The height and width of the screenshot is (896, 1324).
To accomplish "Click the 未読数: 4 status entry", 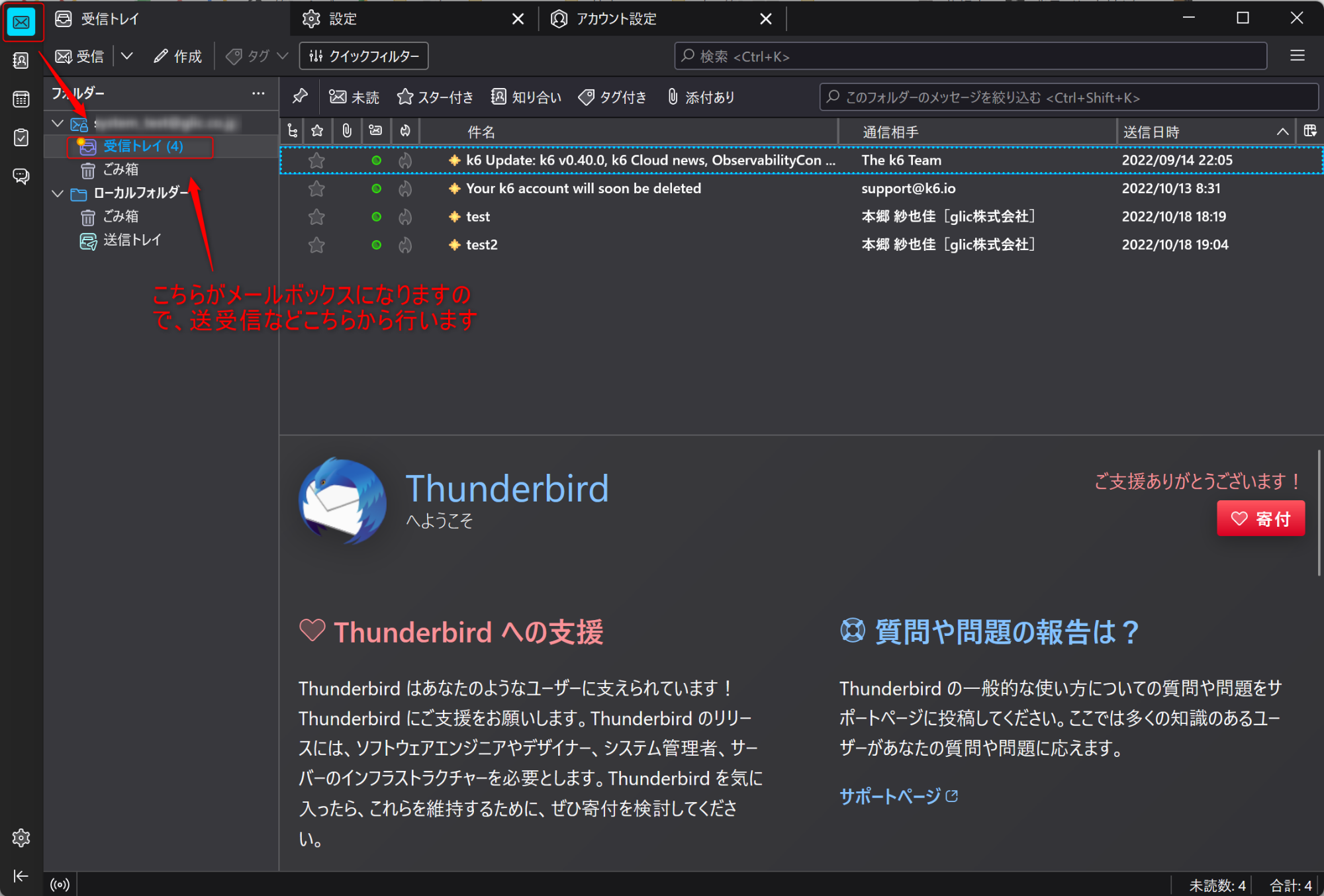I will 1217,885.
